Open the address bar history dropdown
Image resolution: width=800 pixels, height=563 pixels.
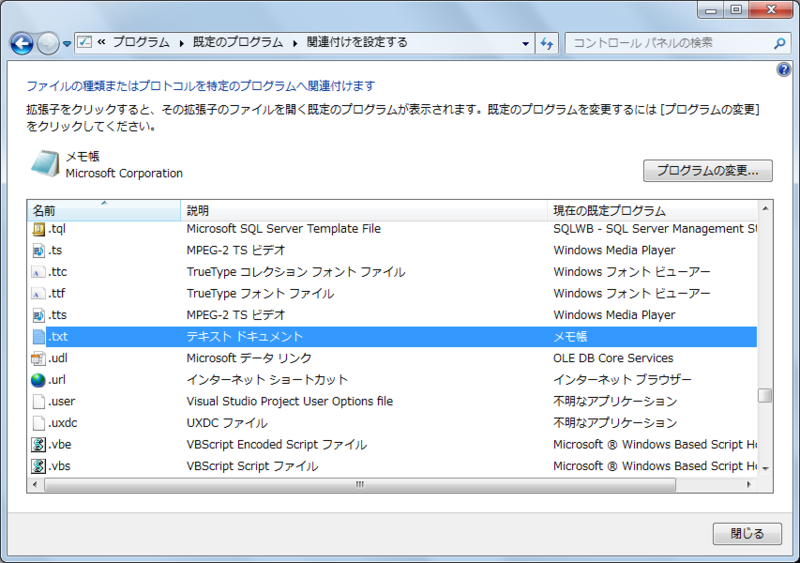(526, 43)
